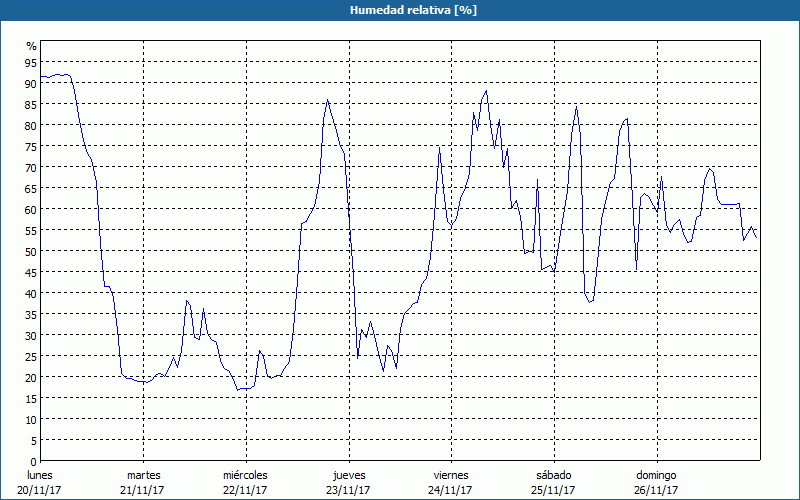The height and width of the screenshot is (500, 800).
Task: Select the 10 value on the y-axis
Action: (x=31, y=419)
